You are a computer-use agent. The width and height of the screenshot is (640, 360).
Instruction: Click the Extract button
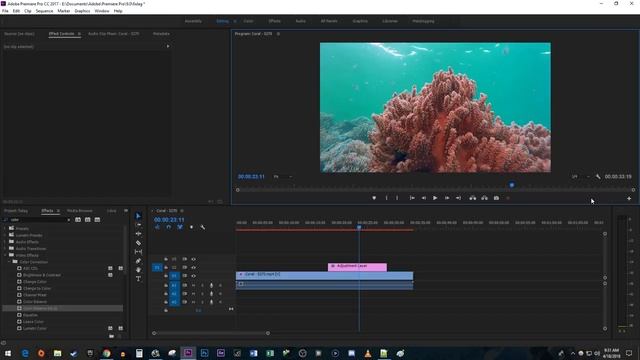[484, 198]
